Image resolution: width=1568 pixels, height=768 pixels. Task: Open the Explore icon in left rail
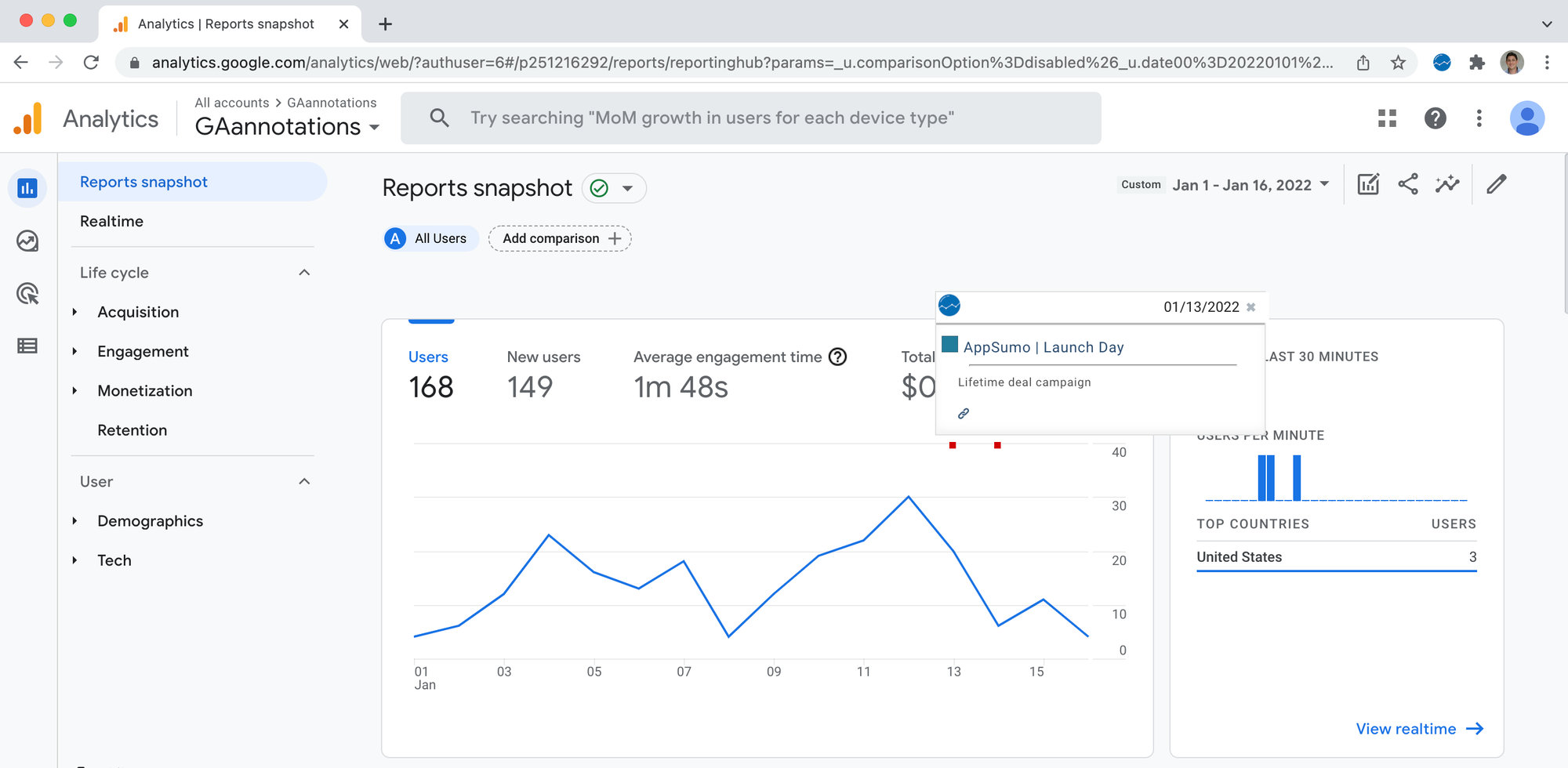click(27, 241)
